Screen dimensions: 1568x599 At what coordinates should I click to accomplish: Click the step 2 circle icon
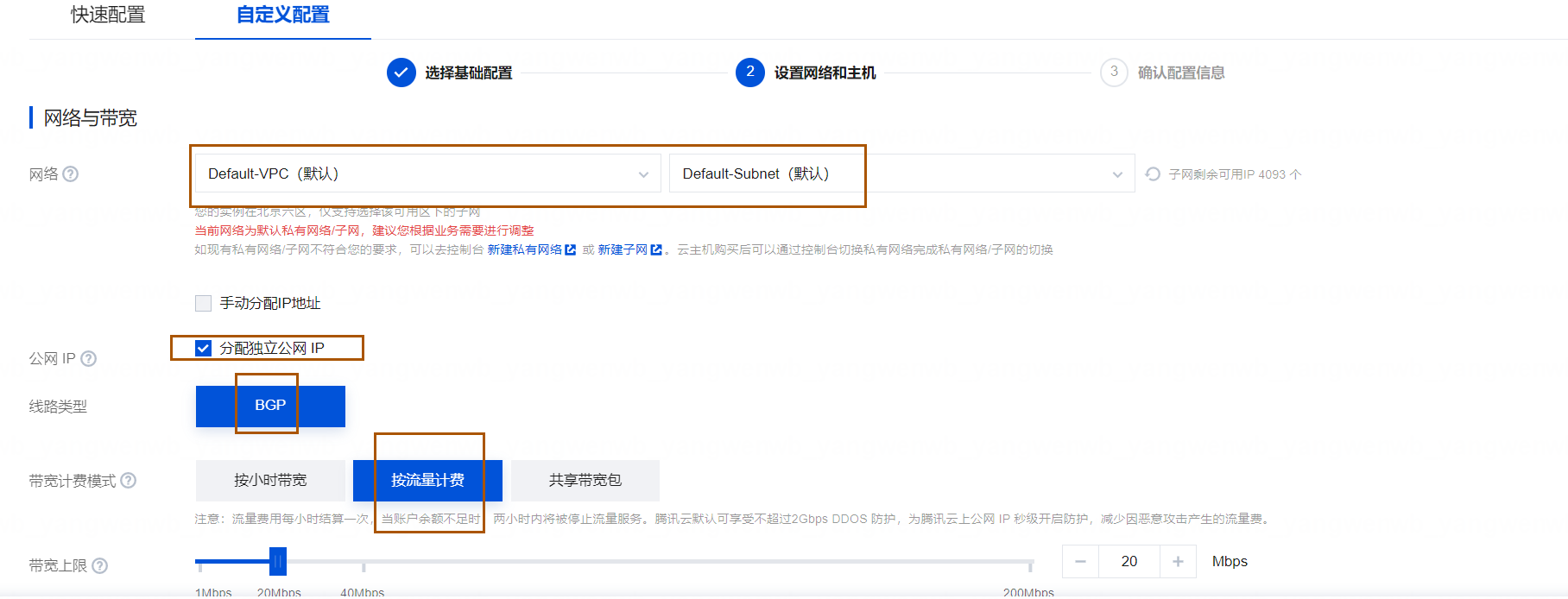click(x=750, y=73)
